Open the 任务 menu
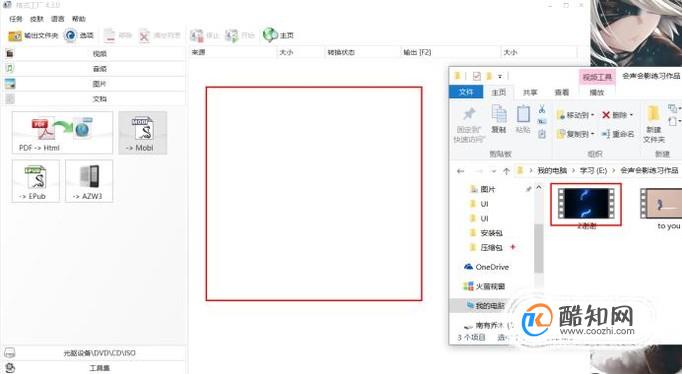The height and width of the screenshot is (374, 682). click(x=16, y=19)
